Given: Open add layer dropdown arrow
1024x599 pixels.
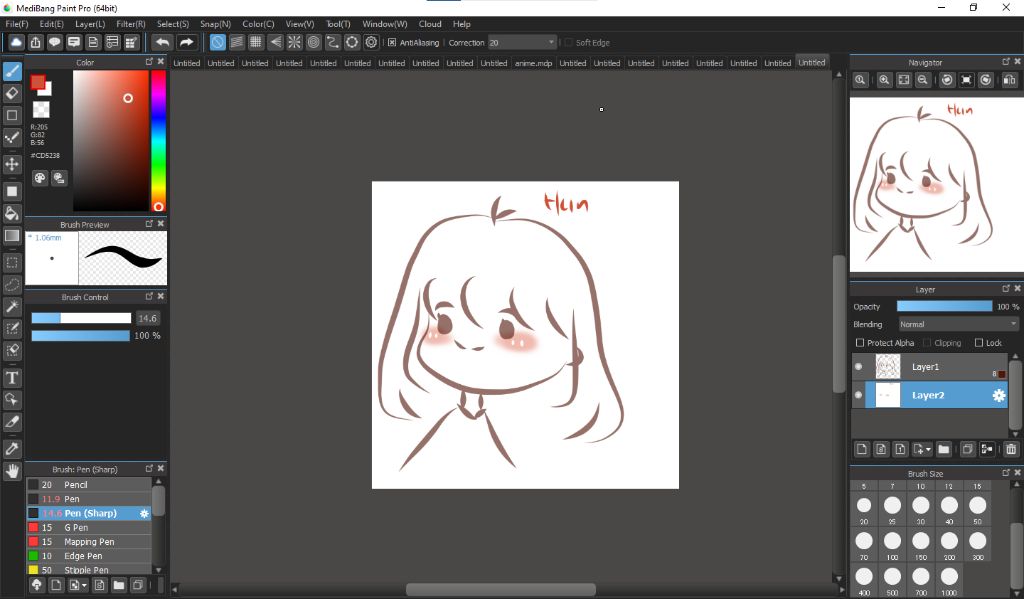Looking at the screenshot, I should [x=928, y=450].
